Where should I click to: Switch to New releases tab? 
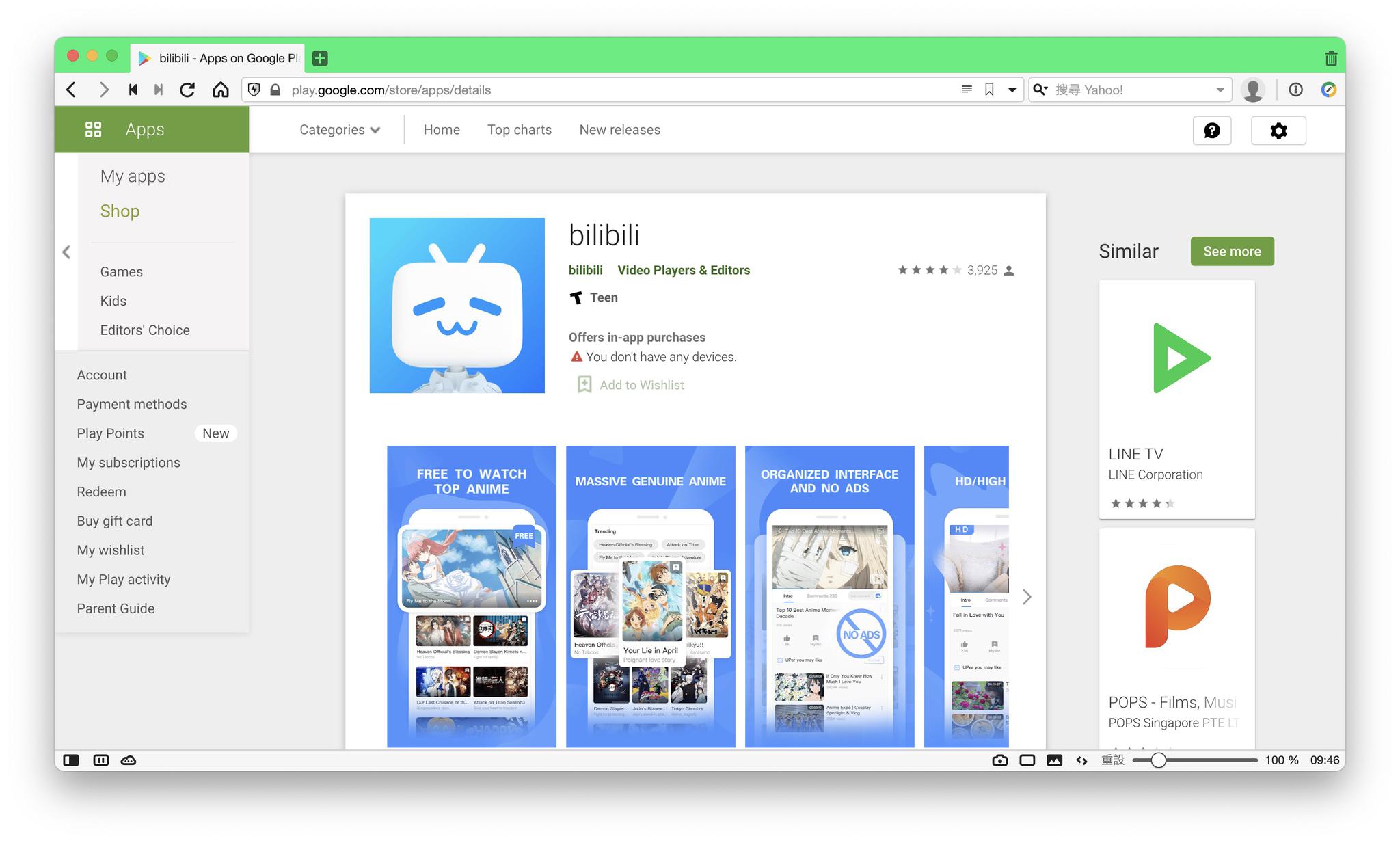[x=619, y=130]
